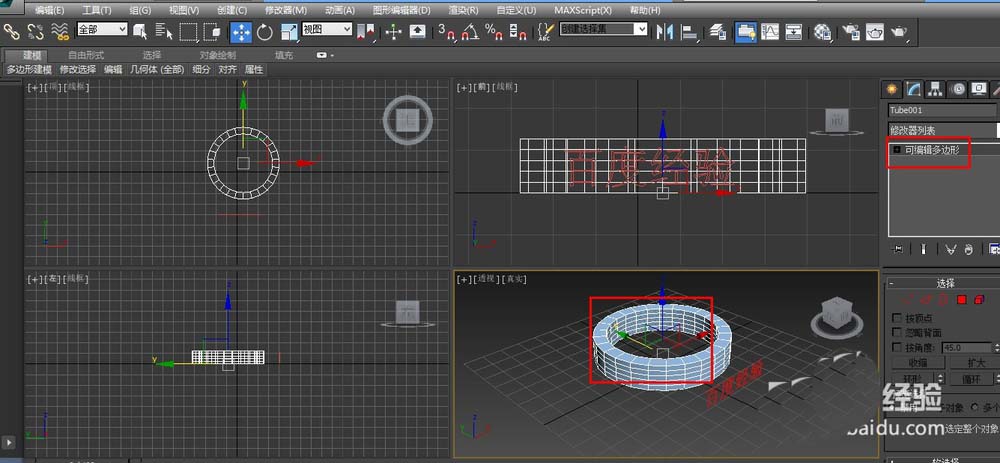Click Make Unique icon below modifier stack
Viewport: 1000px width, 463px height.
950,249
